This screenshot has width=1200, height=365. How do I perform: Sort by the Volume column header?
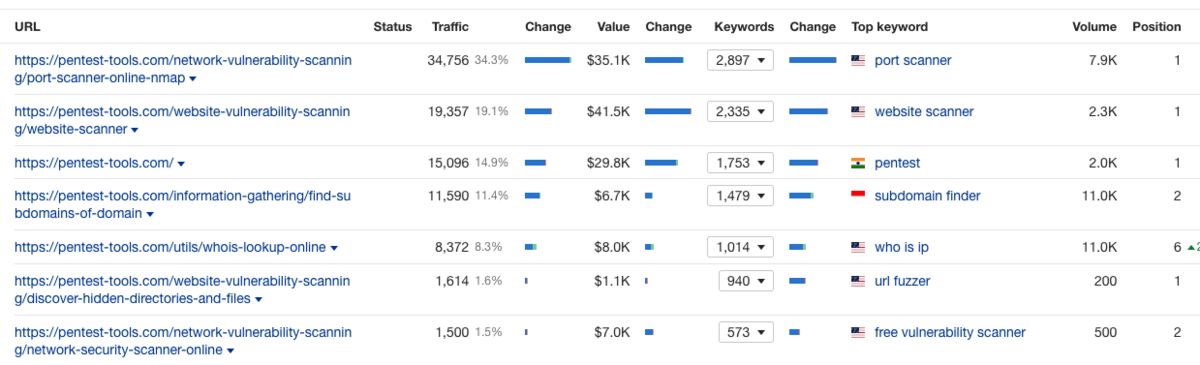[1094, 27]
